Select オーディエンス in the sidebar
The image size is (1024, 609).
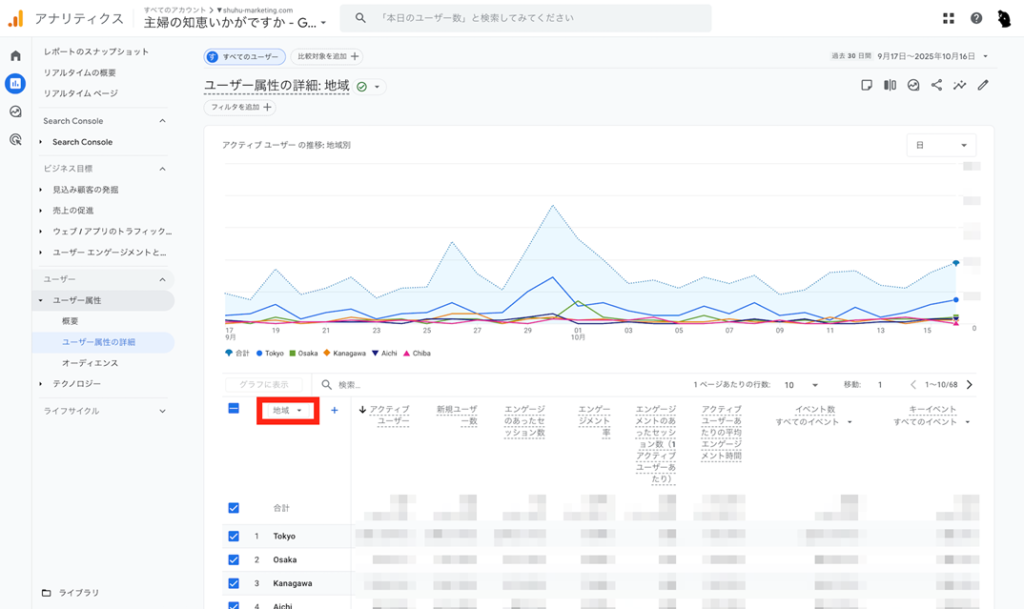point(90,363)
